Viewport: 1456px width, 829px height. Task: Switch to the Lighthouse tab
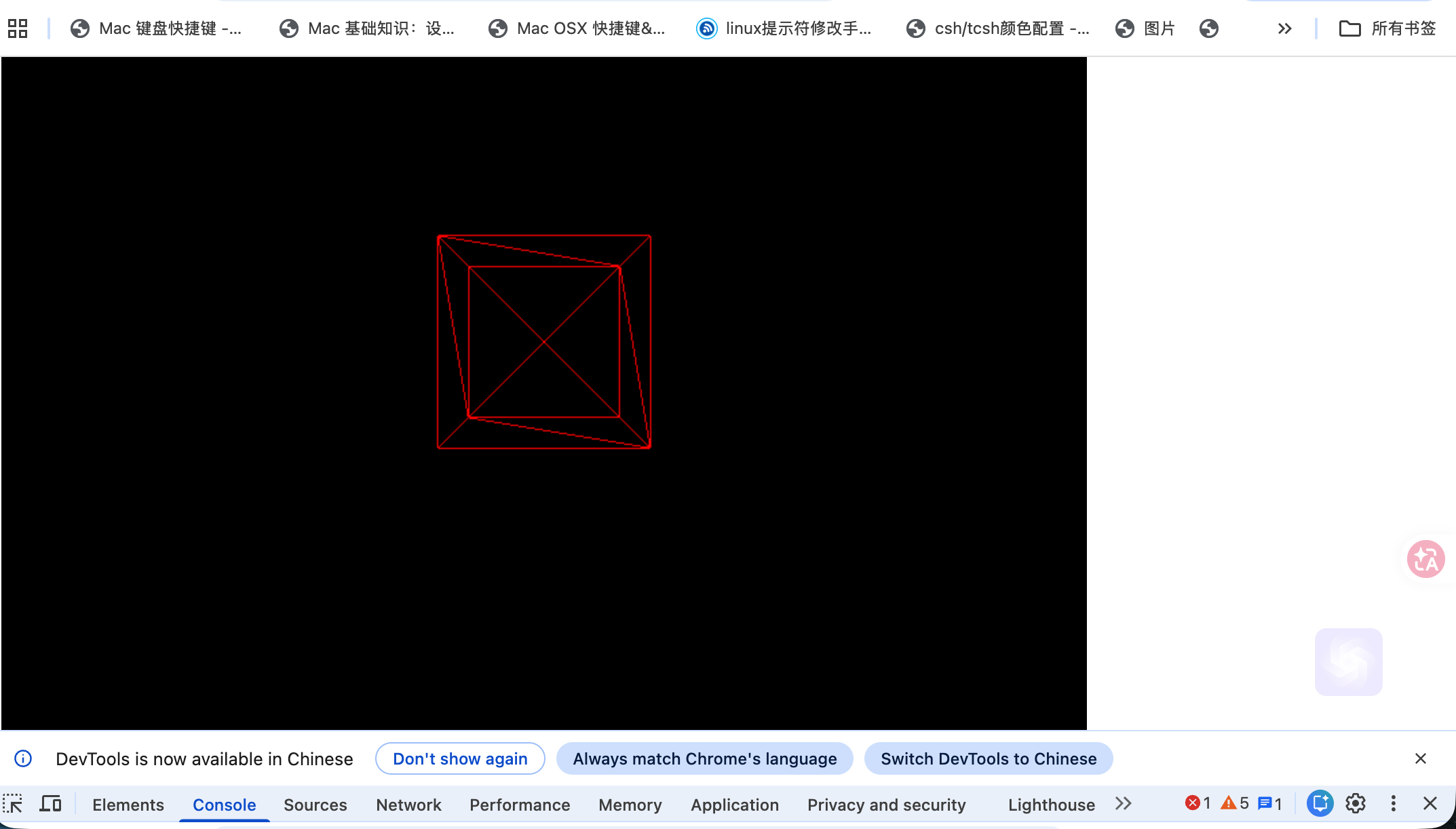[1052, 805]
